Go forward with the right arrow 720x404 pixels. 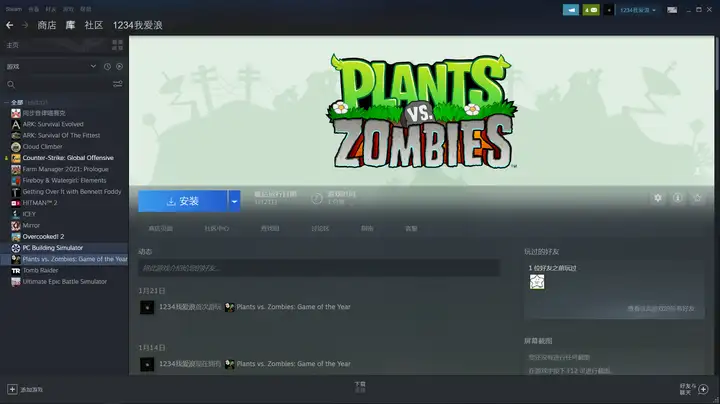pos(25,25)
